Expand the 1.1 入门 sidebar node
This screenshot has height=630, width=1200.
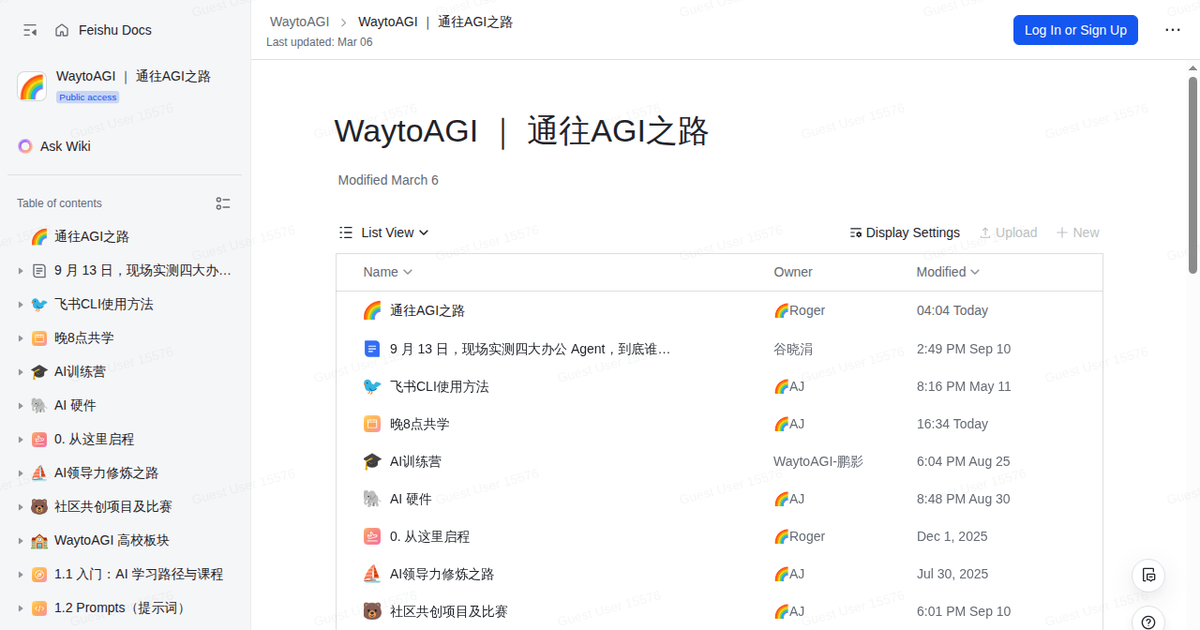tap(20, 574)
